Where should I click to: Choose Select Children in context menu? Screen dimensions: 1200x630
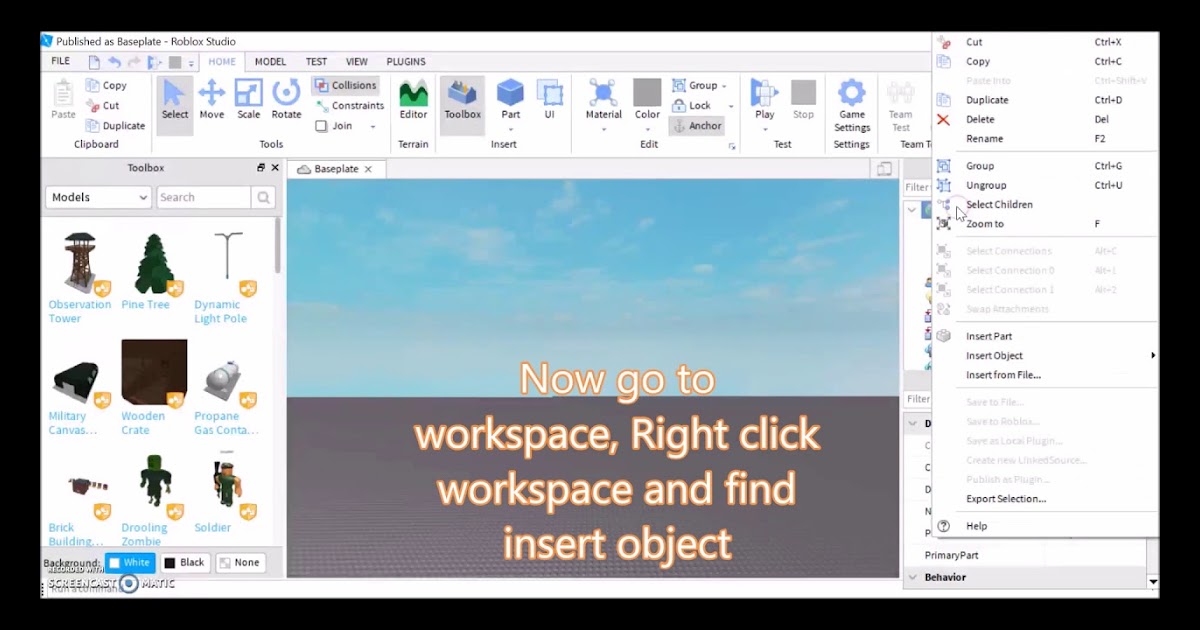[x=1045, y=204]
